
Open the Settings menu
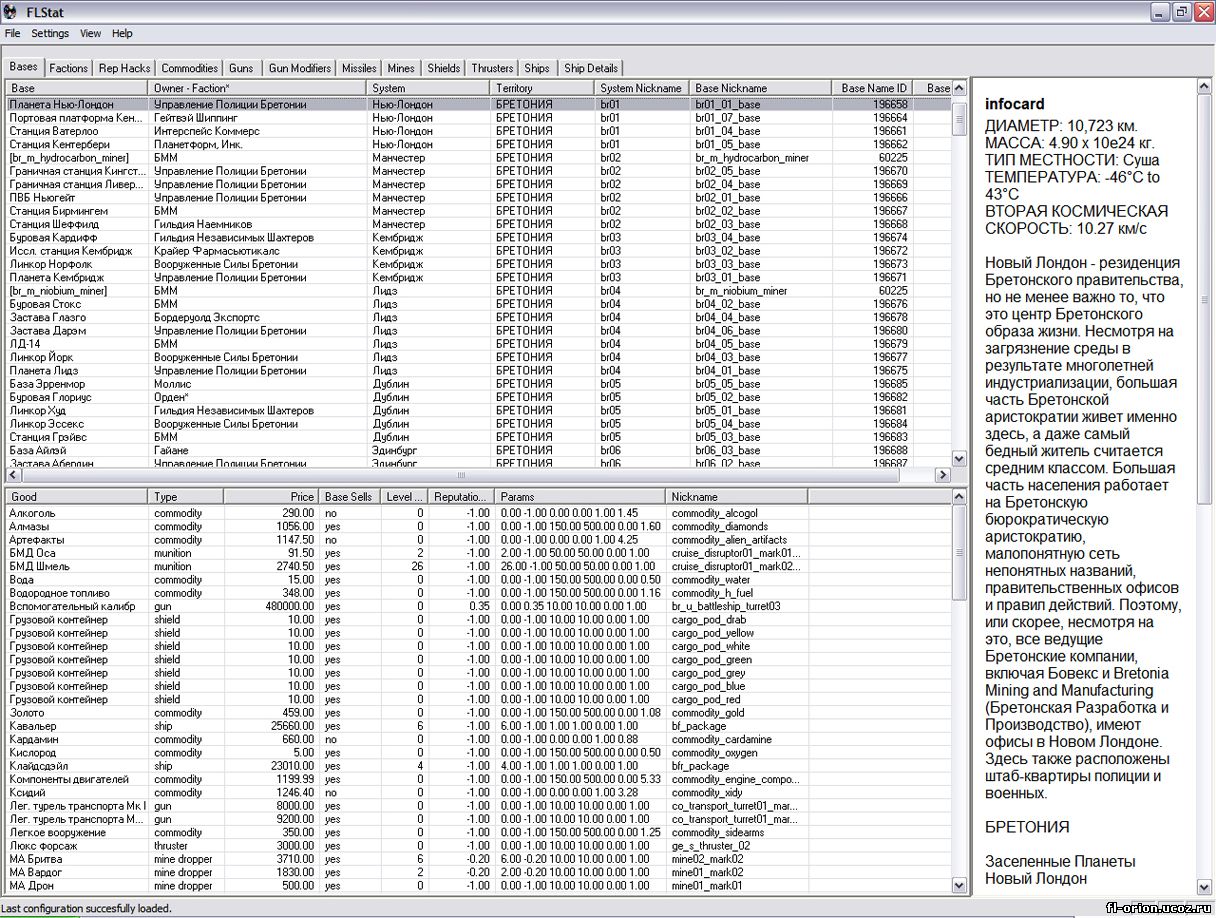pos(50,33)
